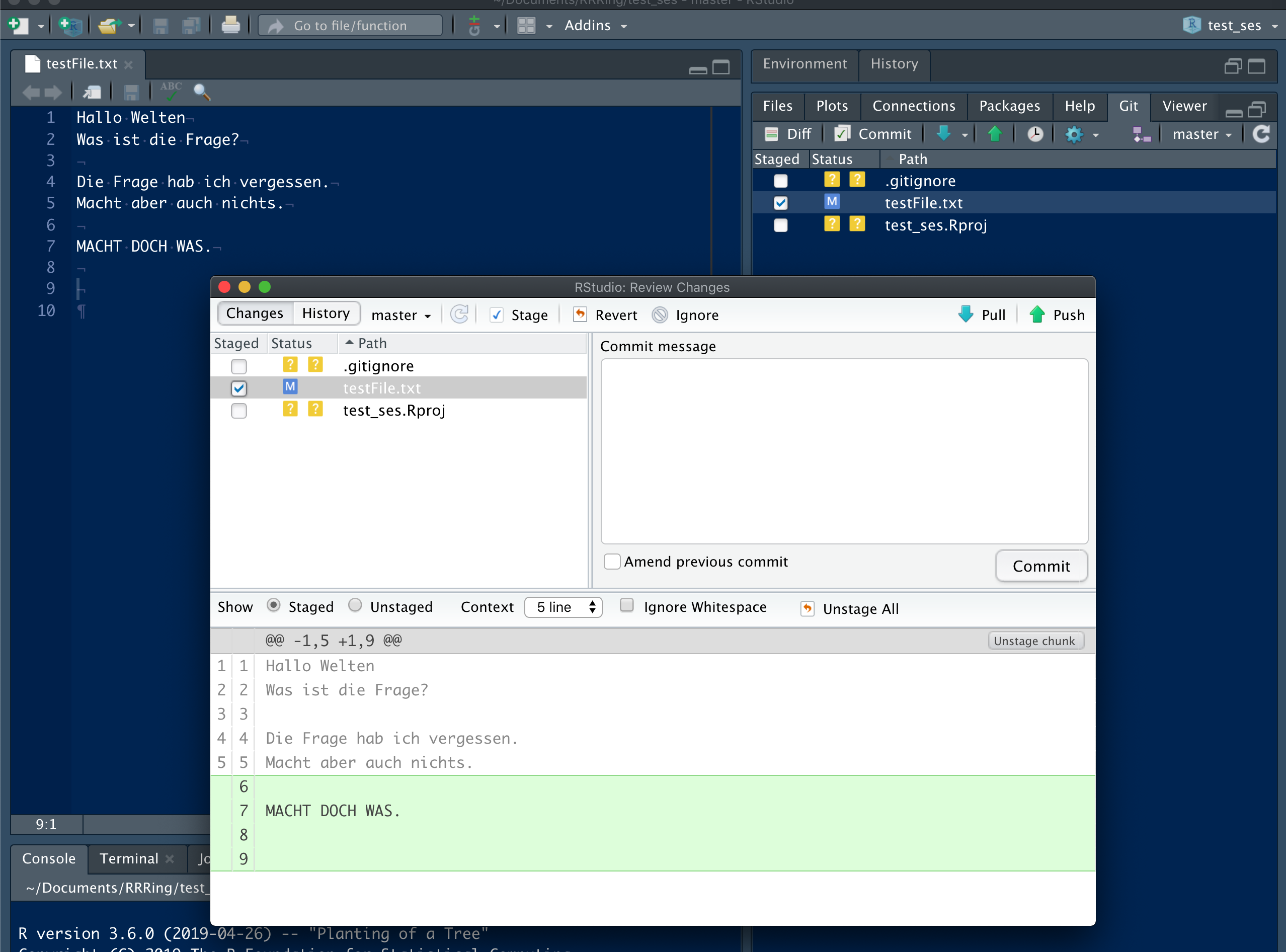This screenshot has height=952, width=1286.
Task: Check staged box for test_ses.Rproj in dialog
Action: click(x=239, y=411)
